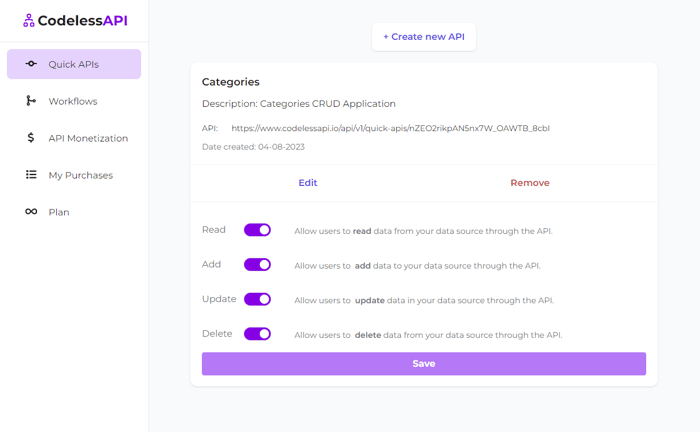
Task: Click the Plan infinity icon
Action: 31,212
